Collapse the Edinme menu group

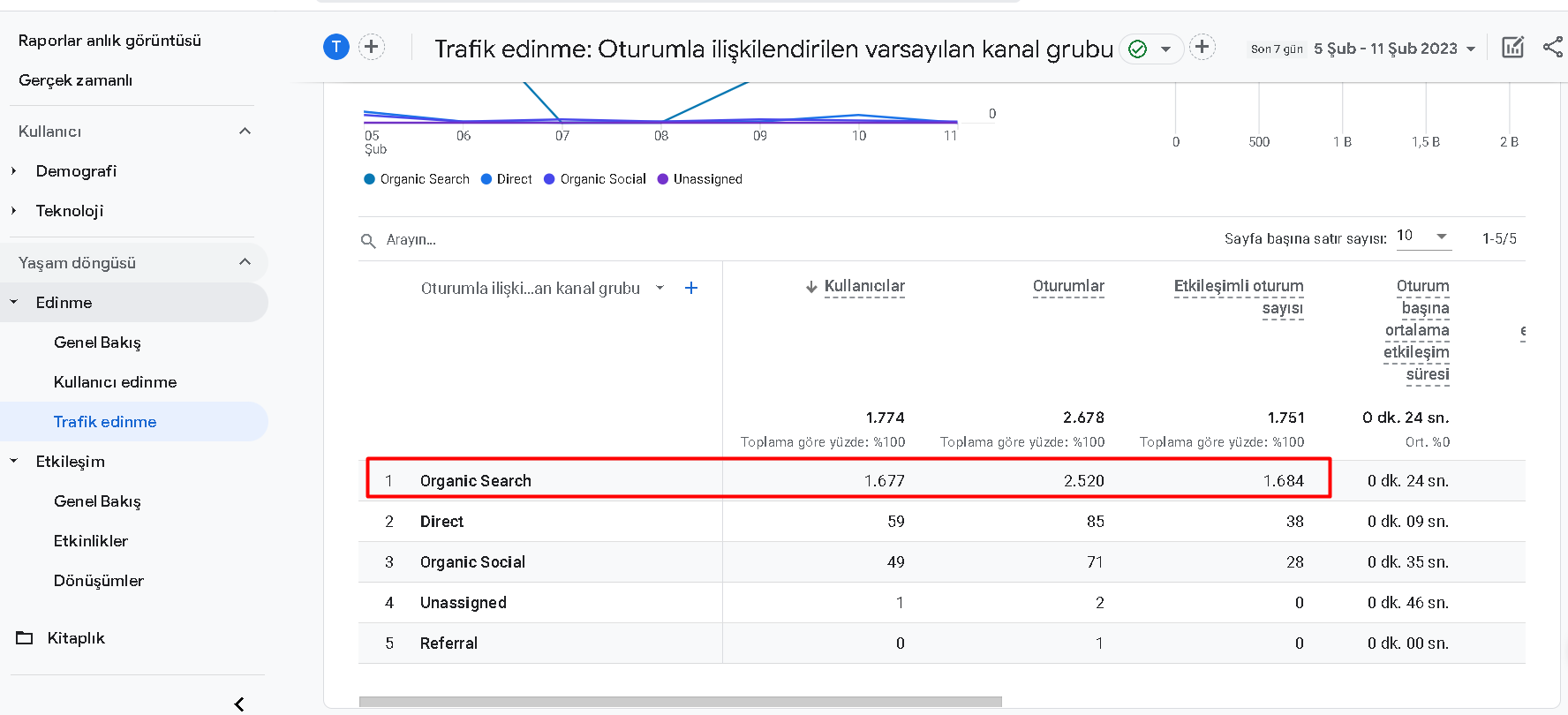13,303
